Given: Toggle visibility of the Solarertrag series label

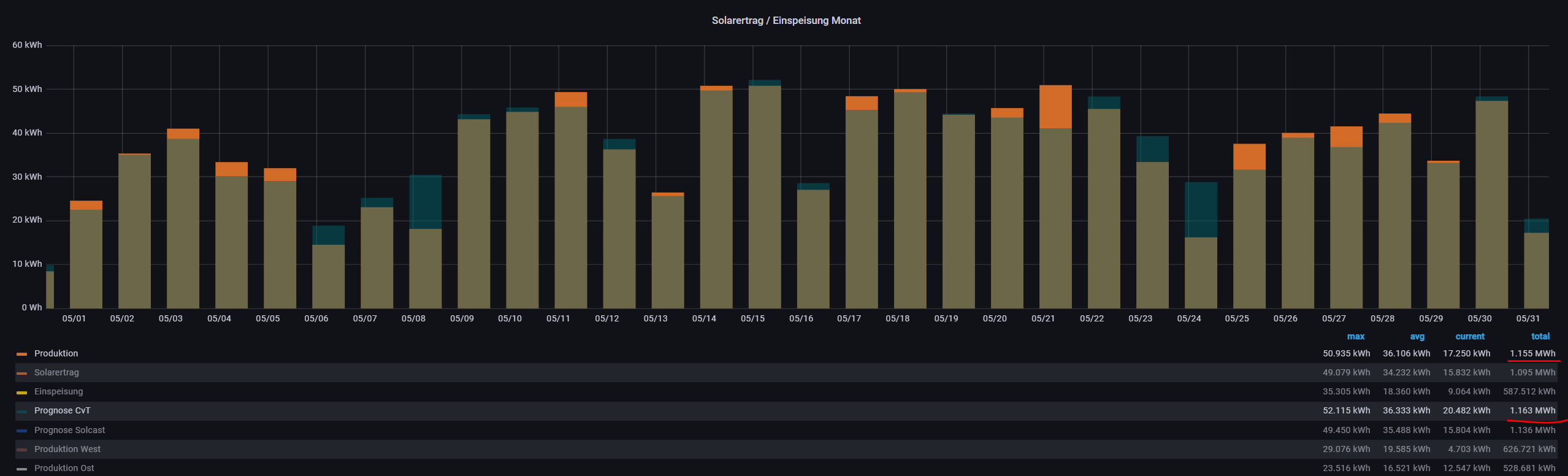Looking at the screenshot, I should pos(56,372).
